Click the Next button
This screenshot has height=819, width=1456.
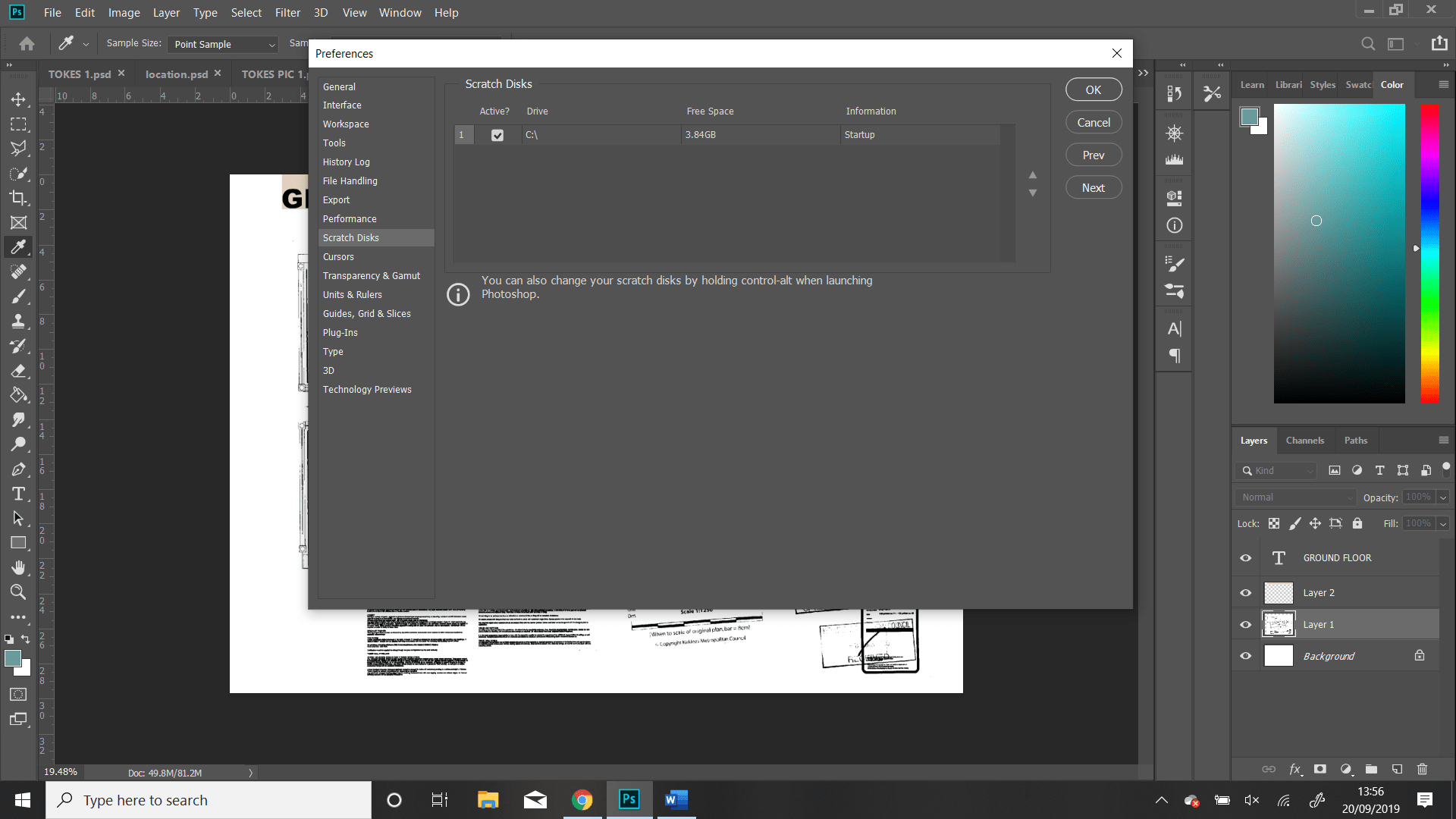[1093, 187]
